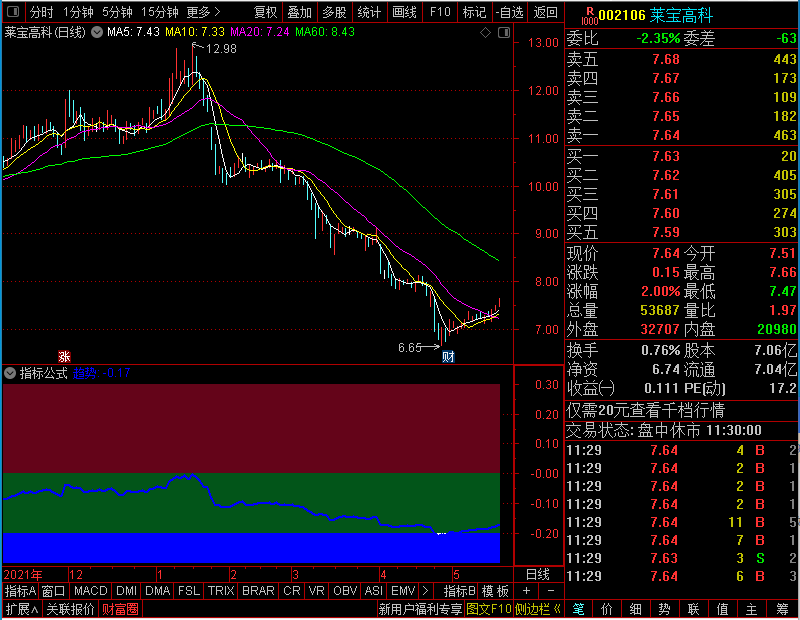Click the red 涨 marker on the chart
The width and height of the screenshot is (800, 620).
click(64, 356)
